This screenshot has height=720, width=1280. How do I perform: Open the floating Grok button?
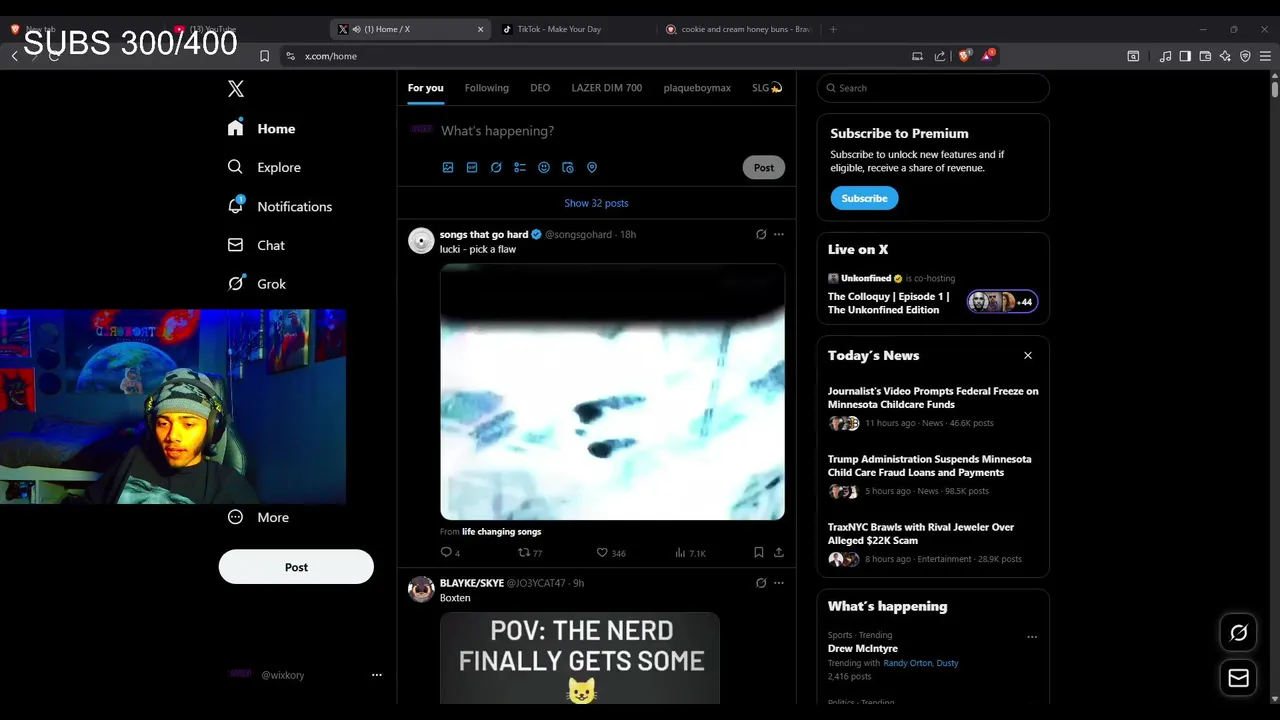tap(1238, 633)
